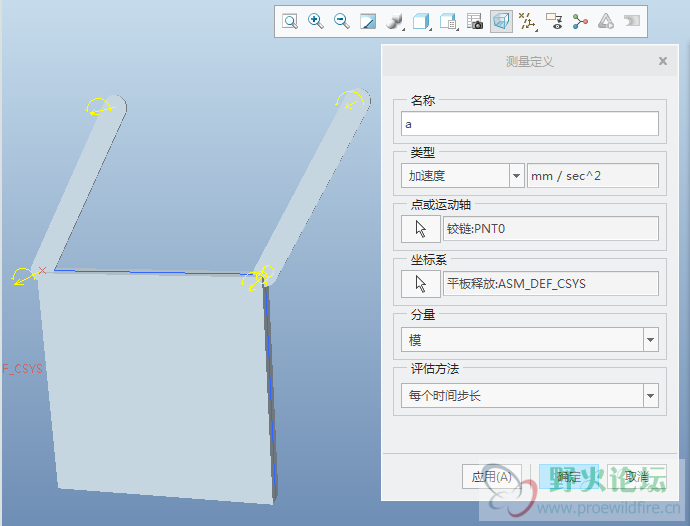
Task: Select the yellow joint arrow on left bar top
Action: pos(99,107)
